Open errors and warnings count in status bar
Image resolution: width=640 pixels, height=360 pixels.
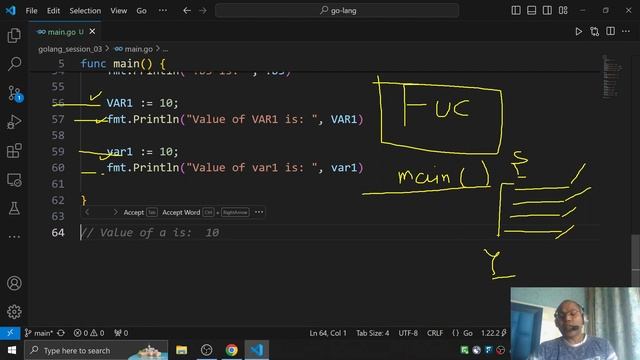89,333
